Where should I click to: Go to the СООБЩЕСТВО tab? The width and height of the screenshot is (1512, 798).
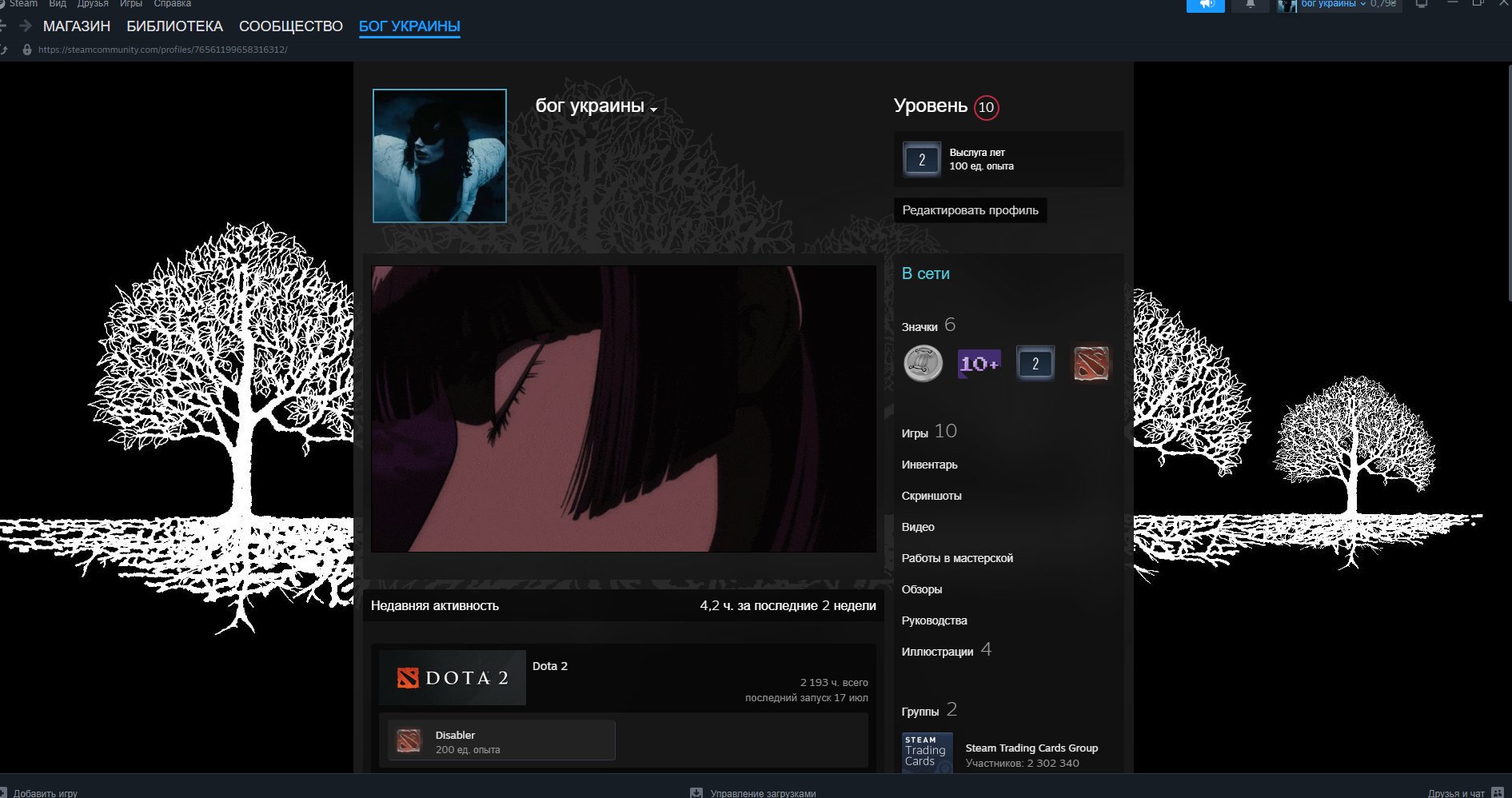291,26
